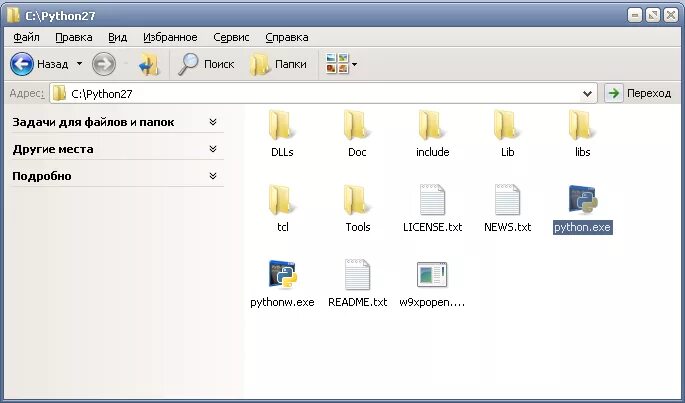Click the folder icon in address bar
The image size is (685, 403).
coord(59,93)
